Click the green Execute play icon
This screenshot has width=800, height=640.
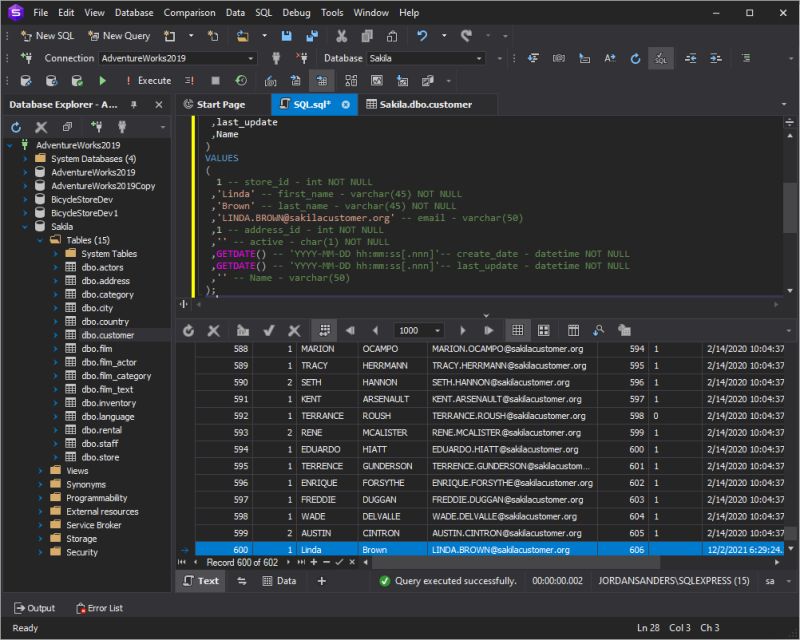[102, 81]
